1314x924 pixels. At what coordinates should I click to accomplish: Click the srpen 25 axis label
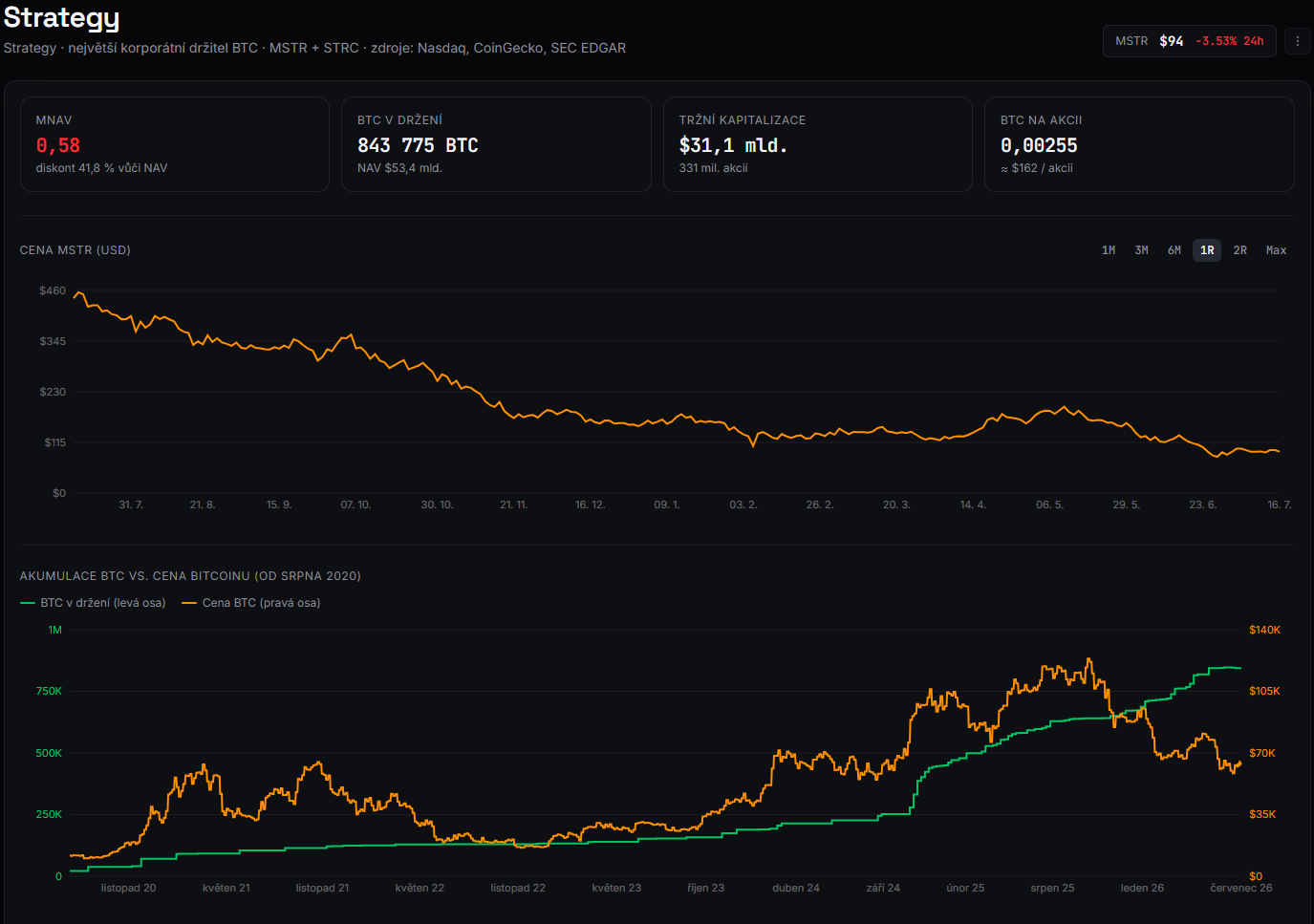coord(1052,888)
